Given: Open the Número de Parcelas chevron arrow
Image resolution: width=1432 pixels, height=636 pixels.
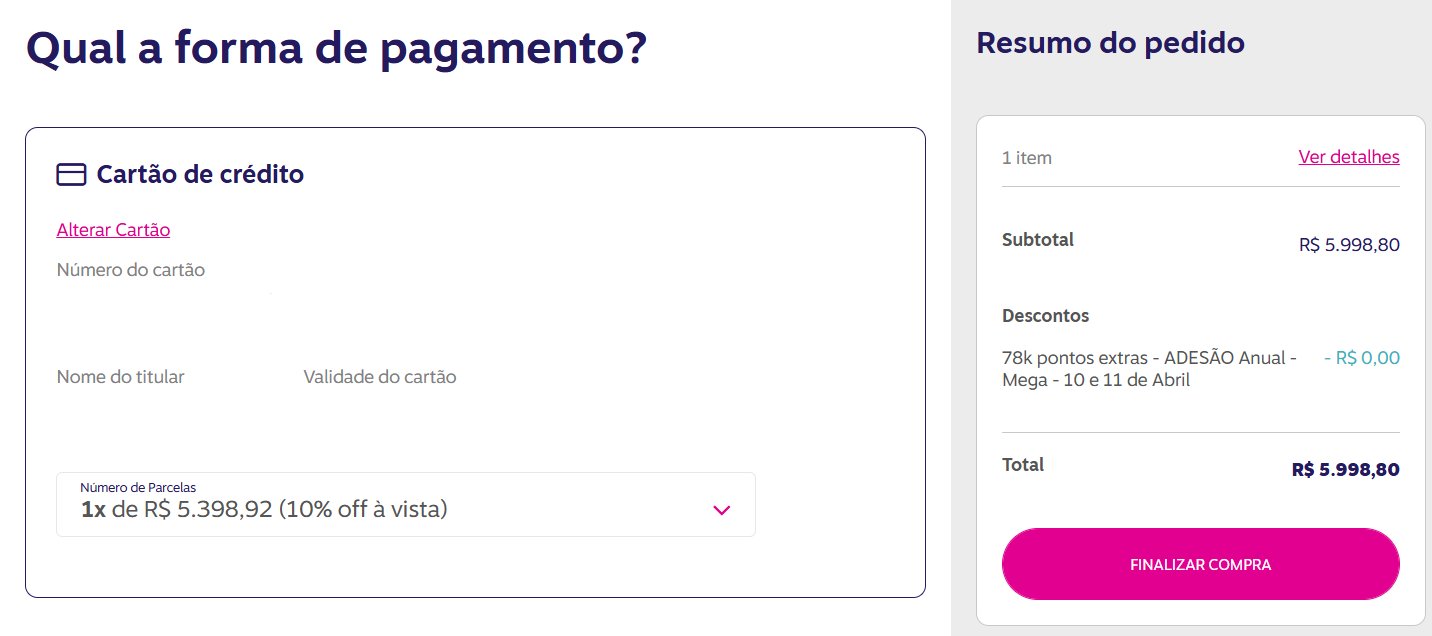Looking at the screenshot, I should click(x=722, y=510).
